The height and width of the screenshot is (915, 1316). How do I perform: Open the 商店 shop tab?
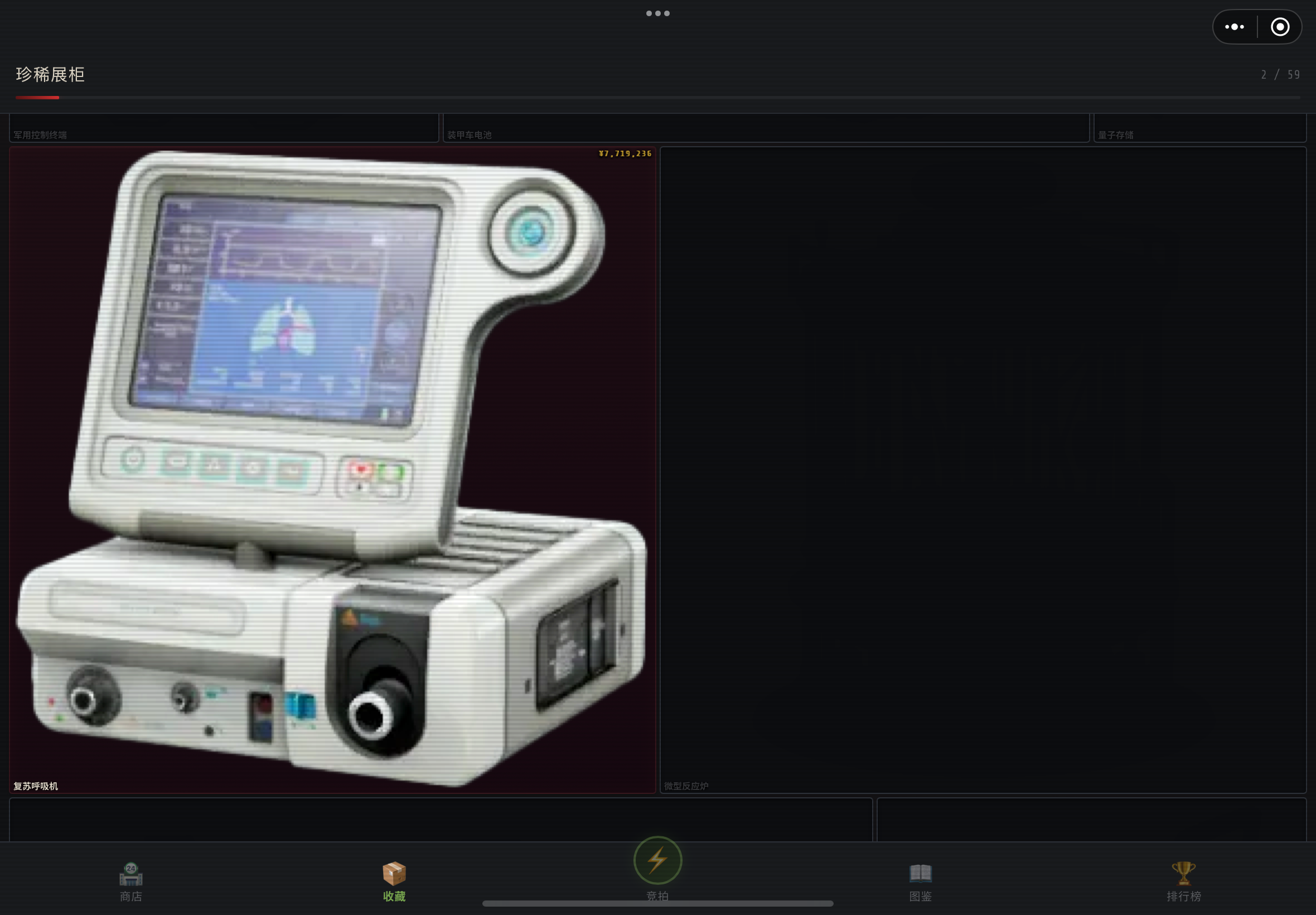[131, 882]
